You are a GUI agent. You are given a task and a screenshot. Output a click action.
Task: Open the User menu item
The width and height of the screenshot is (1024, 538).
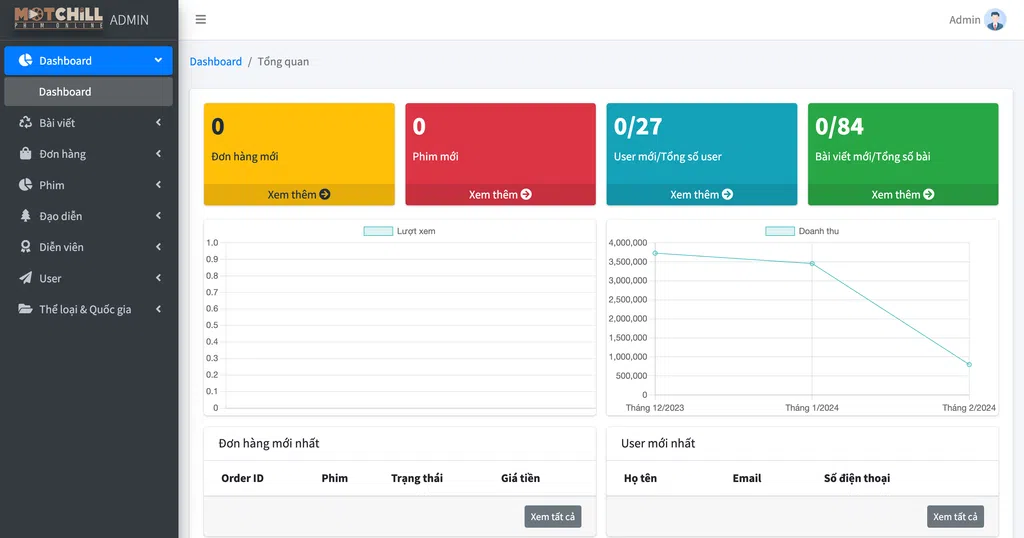tap(88, 278)
